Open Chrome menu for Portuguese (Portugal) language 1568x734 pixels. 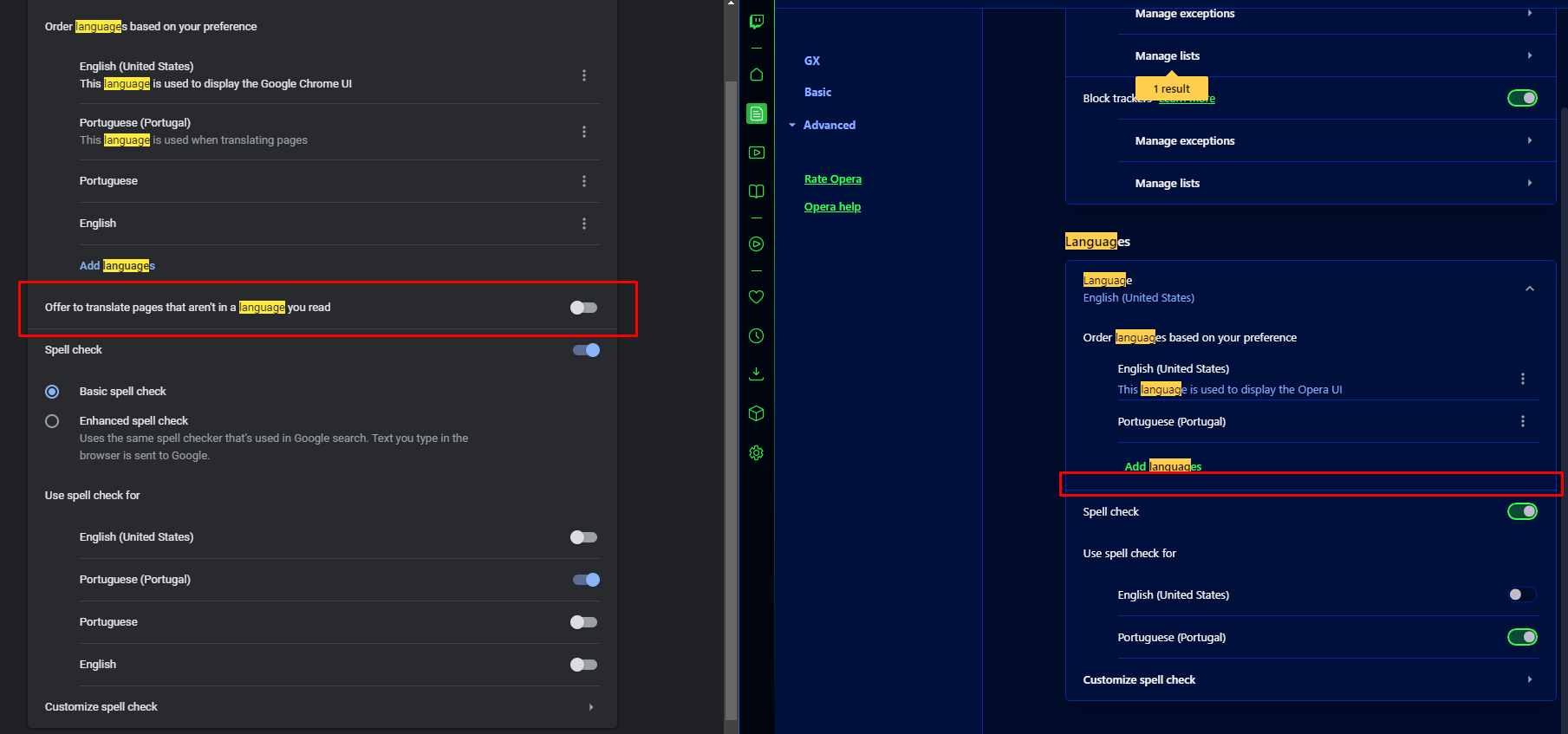click(x=584, y=132)
